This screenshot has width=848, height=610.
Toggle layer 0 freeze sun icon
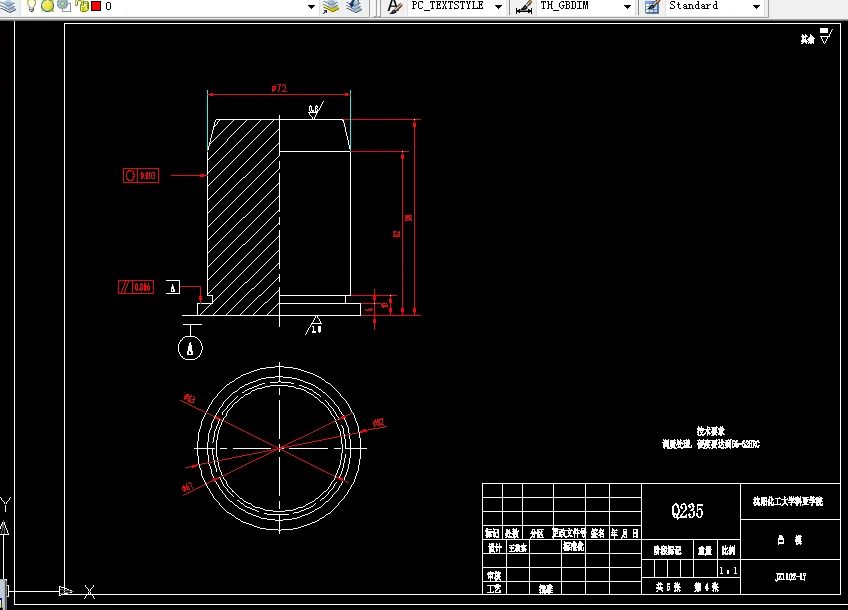coord(48,6)
